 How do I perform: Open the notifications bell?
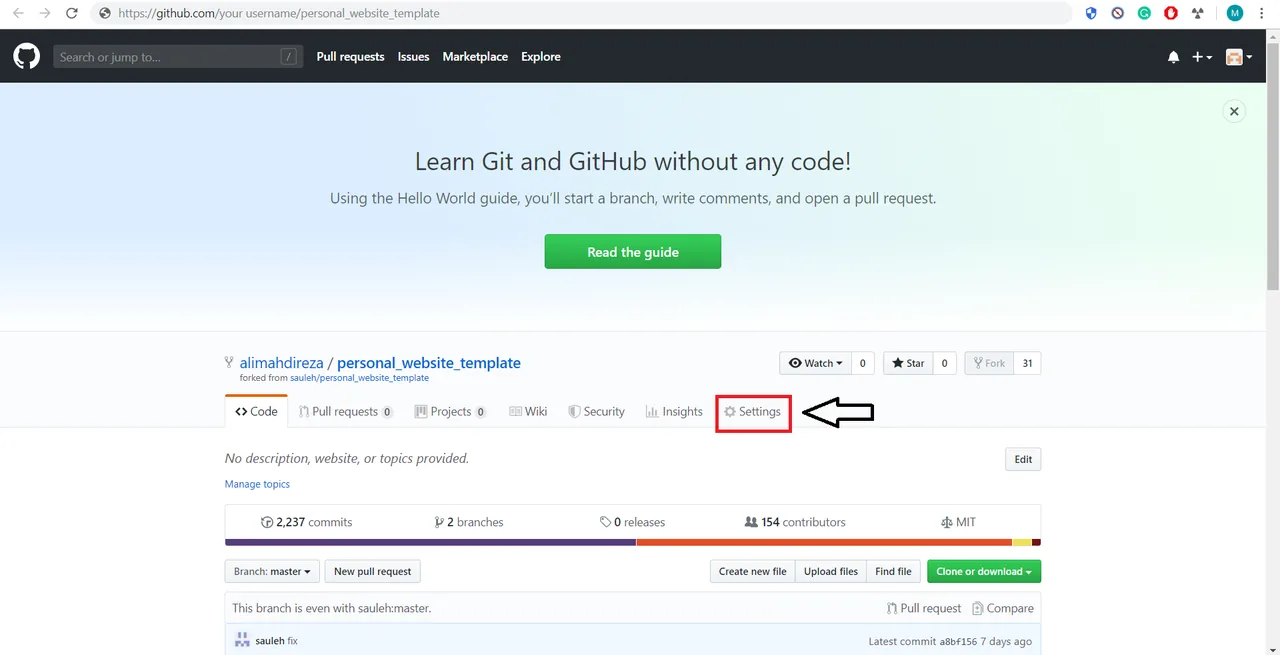pos(1173,57)
